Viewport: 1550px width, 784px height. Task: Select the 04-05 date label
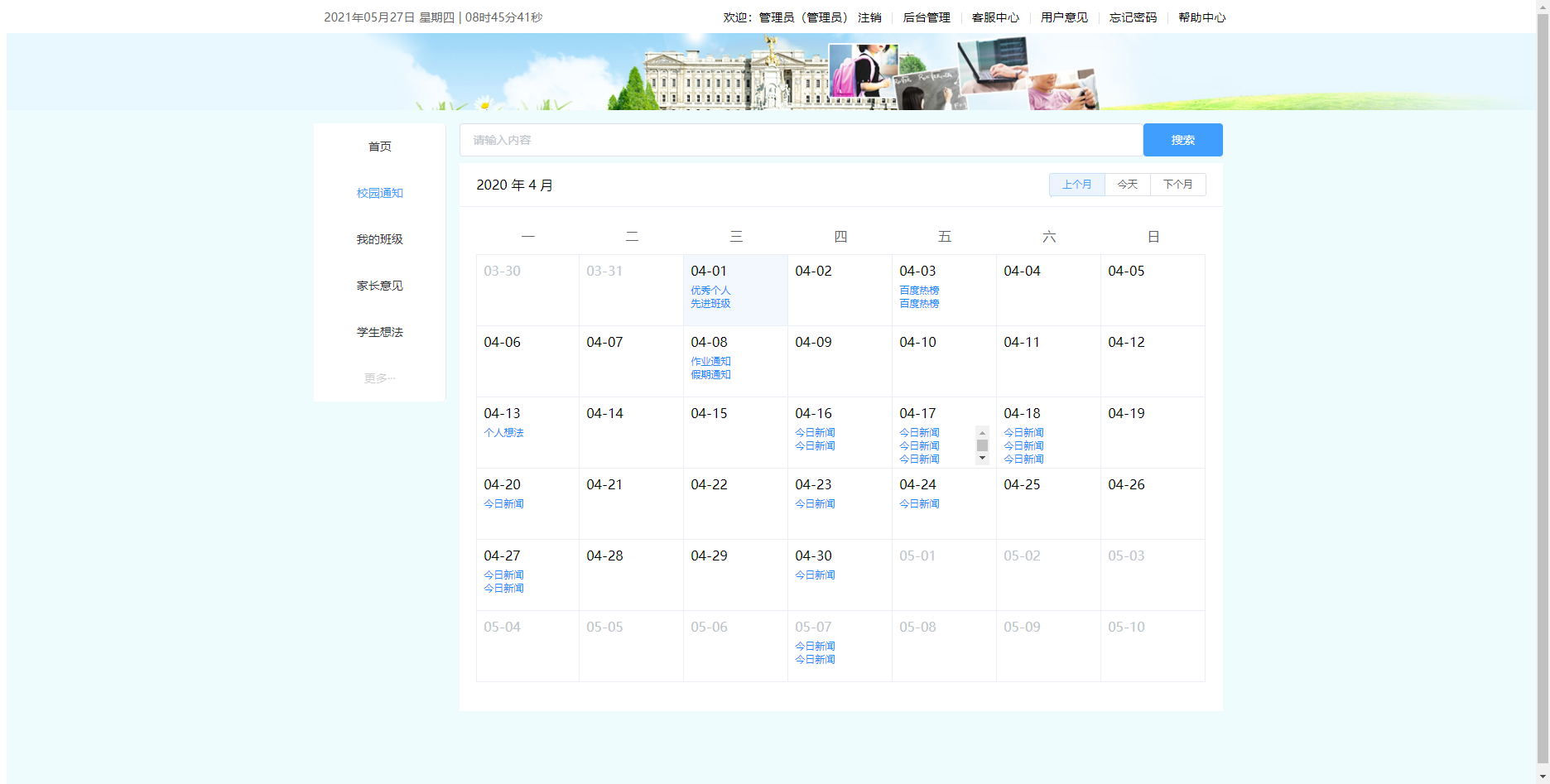1126,272
